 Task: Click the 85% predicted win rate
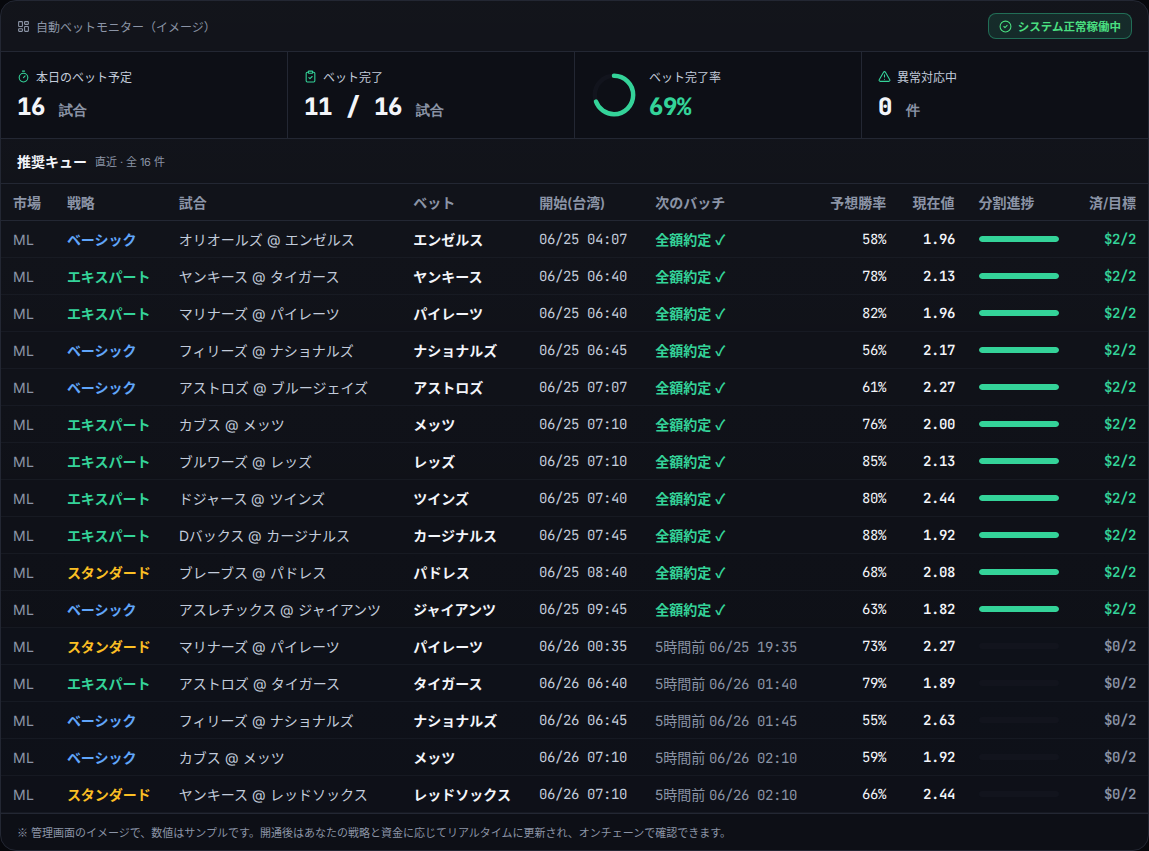[874, 461]
